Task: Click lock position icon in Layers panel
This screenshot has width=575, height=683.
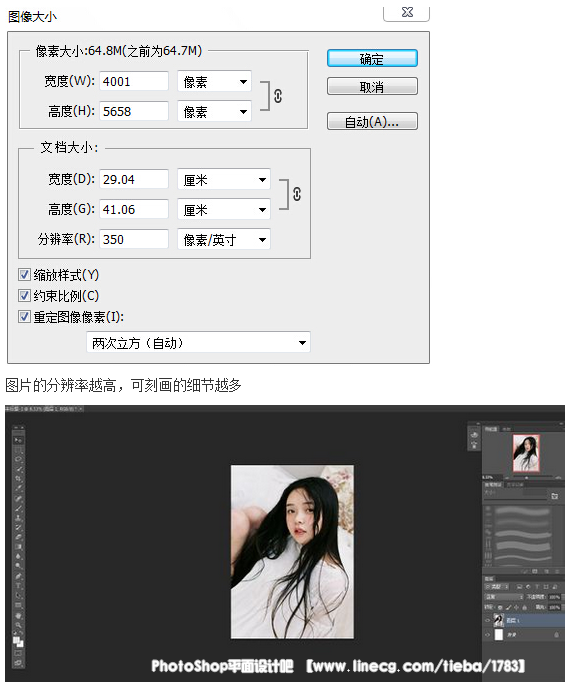Action: coord(516,607)
